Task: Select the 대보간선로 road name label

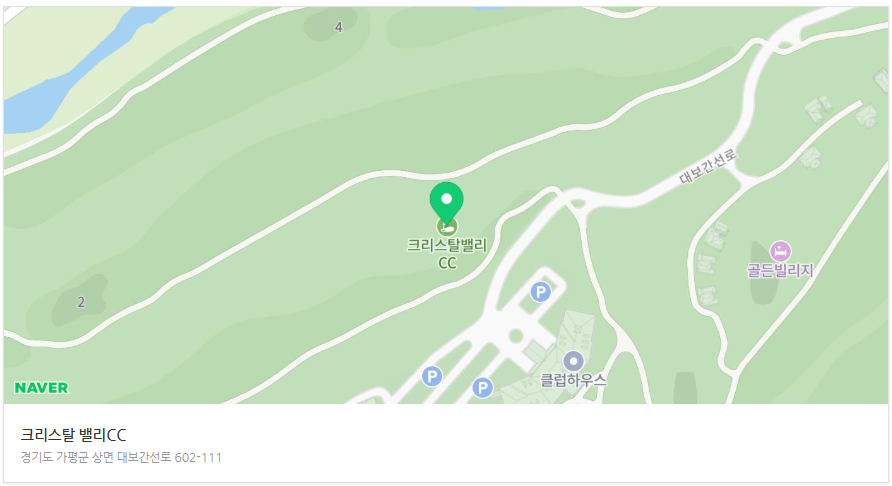Action: click(x=708, y=166)
